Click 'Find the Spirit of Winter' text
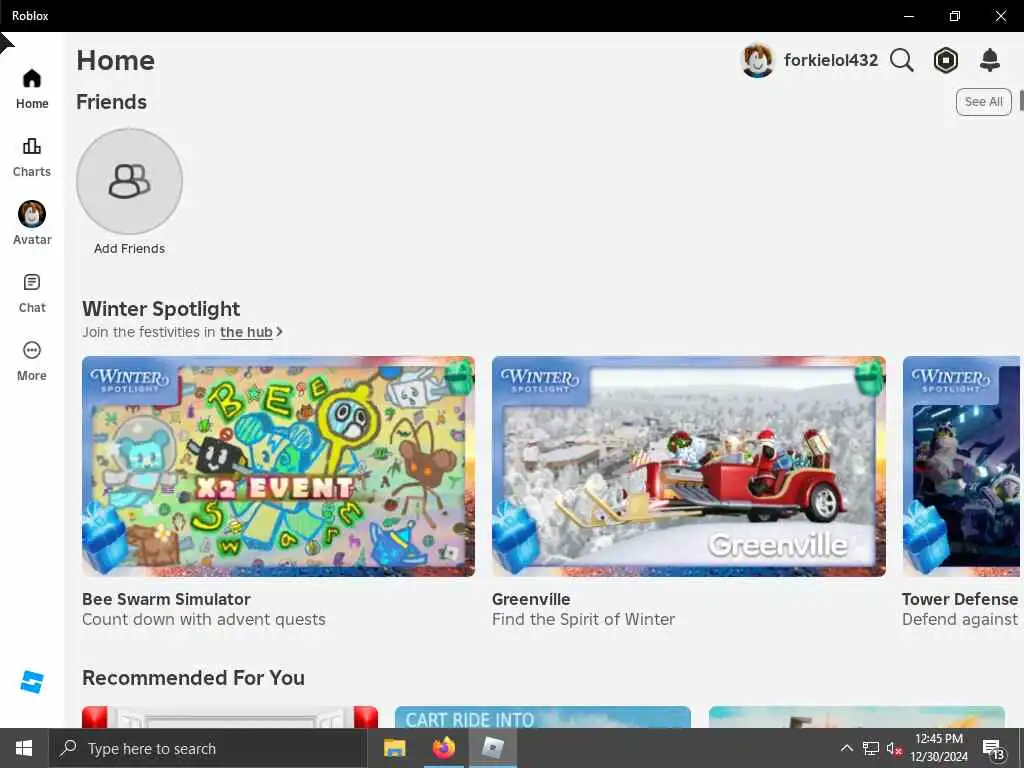Viewport: 1024px width, 768px height. 583,619
